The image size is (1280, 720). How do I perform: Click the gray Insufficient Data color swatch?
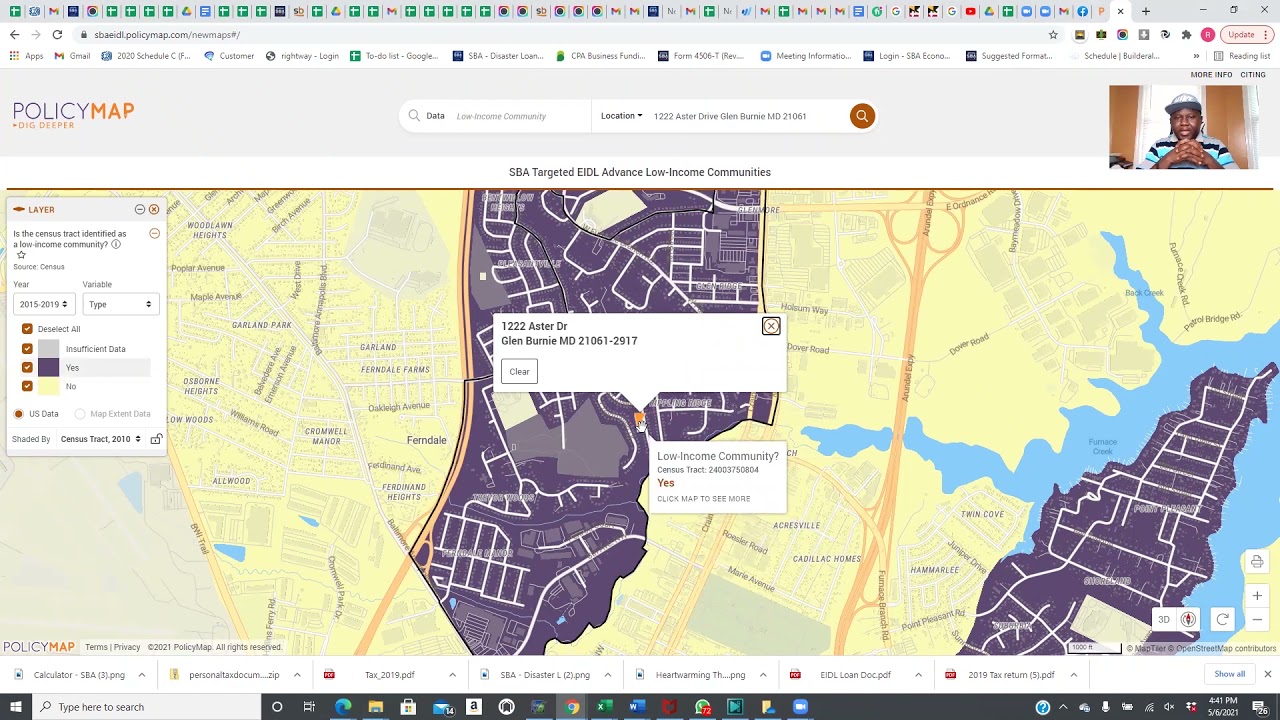pyautogui.click(x=48, y=349)
